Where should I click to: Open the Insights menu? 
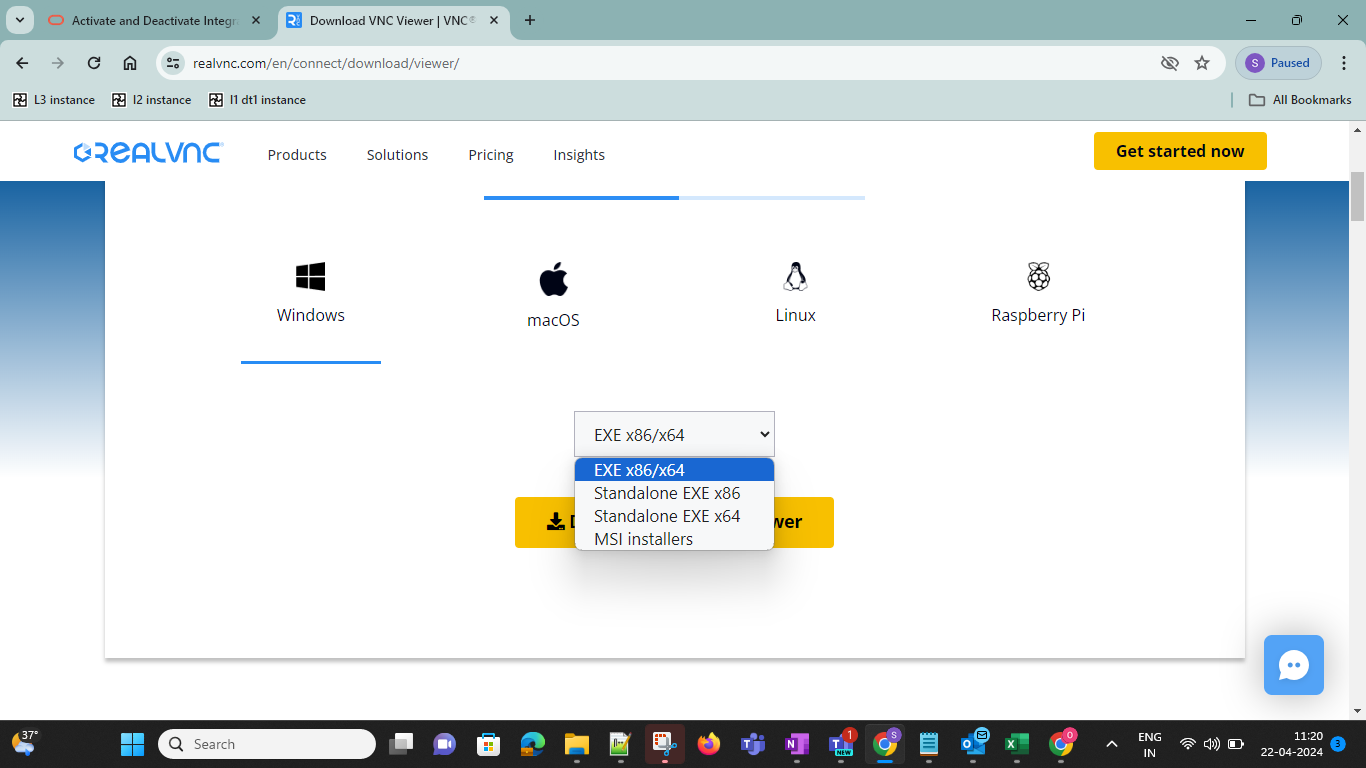click(x=579, y=155)
